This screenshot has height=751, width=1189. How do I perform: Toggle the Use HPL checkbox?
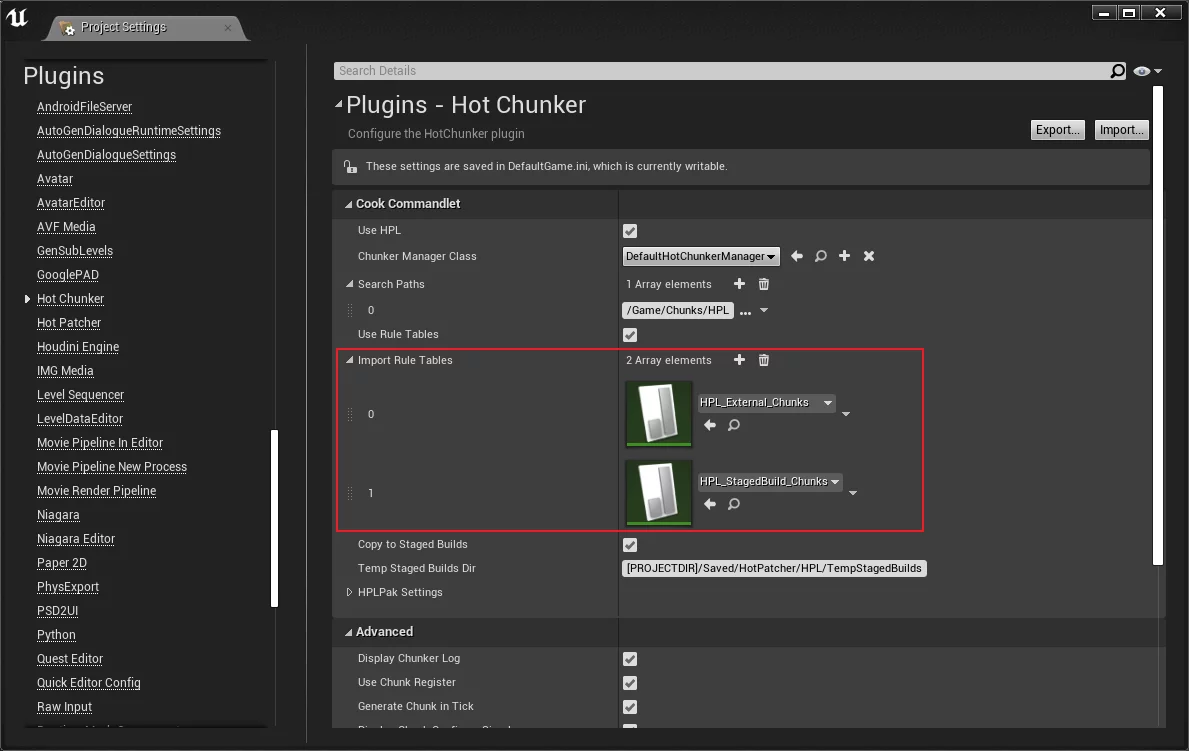point(630,231)
